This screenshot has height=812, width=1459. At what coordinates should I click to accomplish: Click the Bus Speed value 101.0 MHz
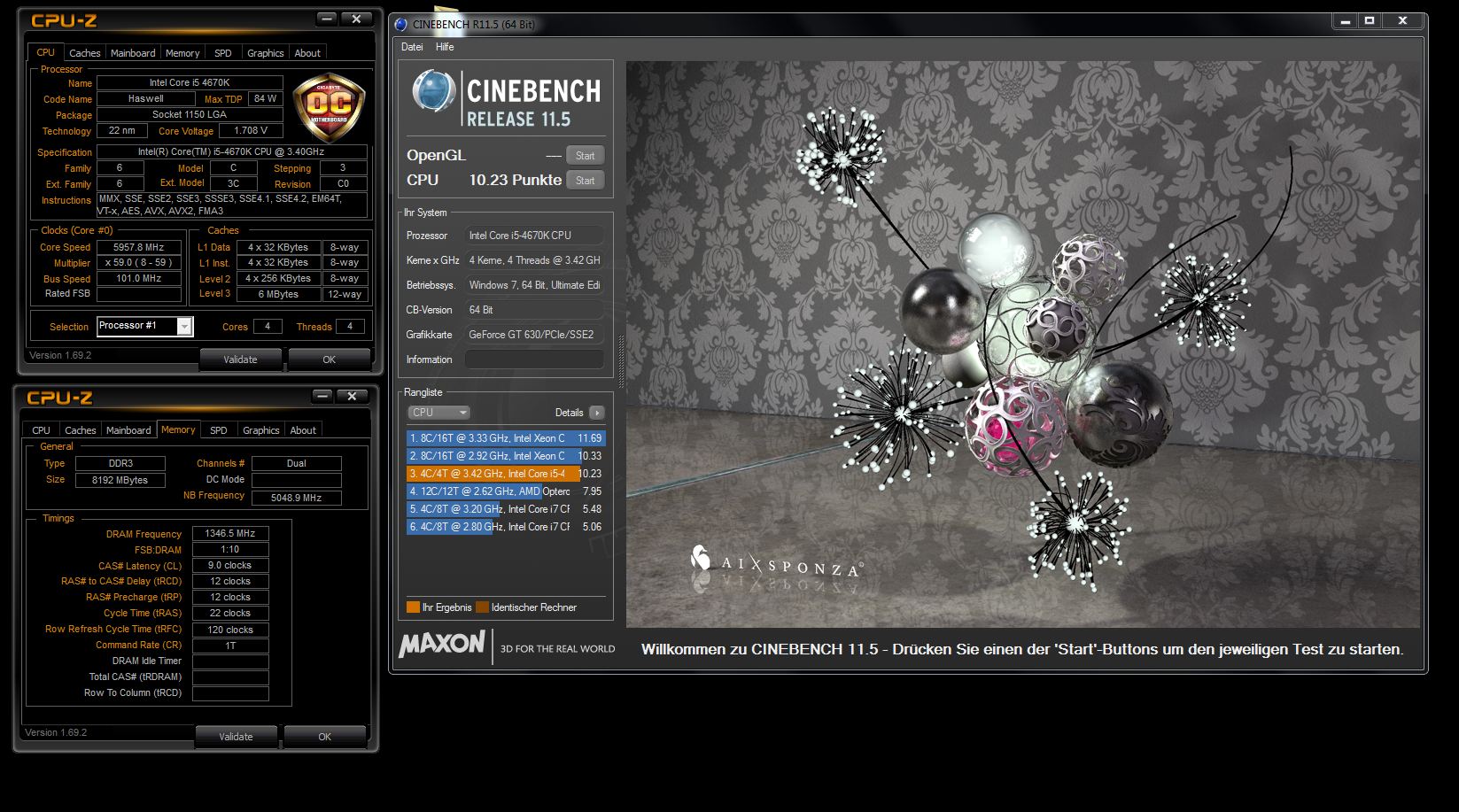click(139, 279)
